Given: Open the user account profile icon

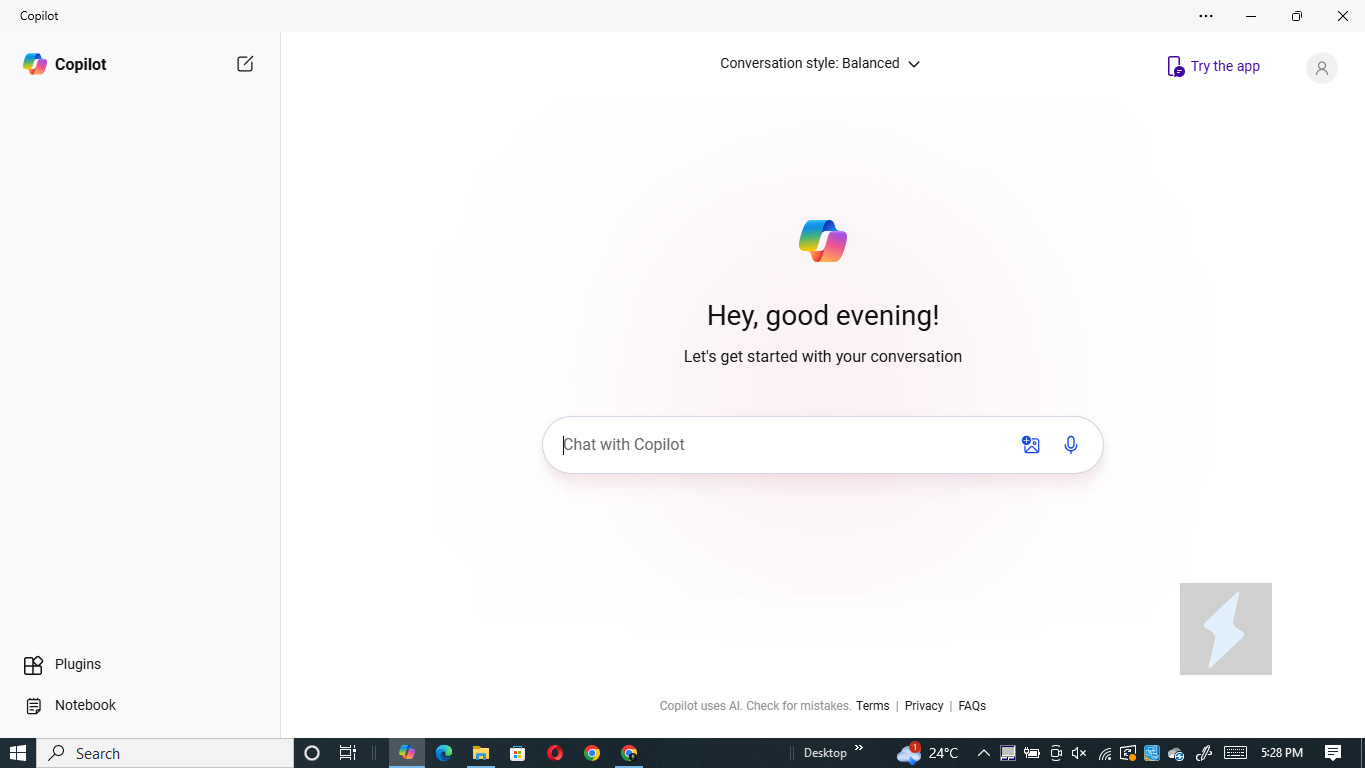Looking at the screenshot, I should (x=1321, y=67).
